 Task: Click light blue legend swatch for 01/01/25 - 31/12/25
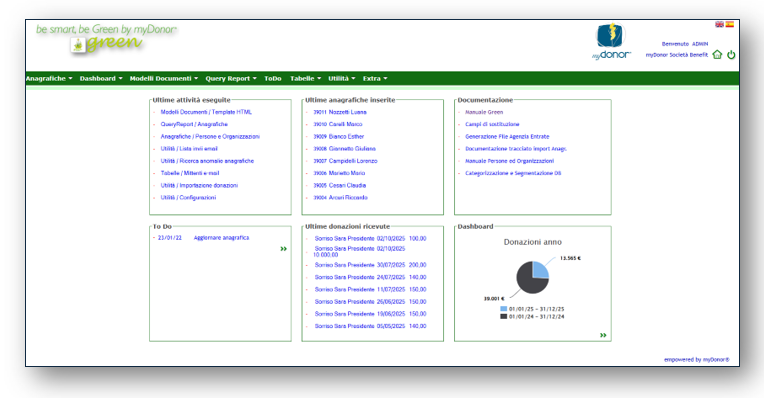(503, 309)
